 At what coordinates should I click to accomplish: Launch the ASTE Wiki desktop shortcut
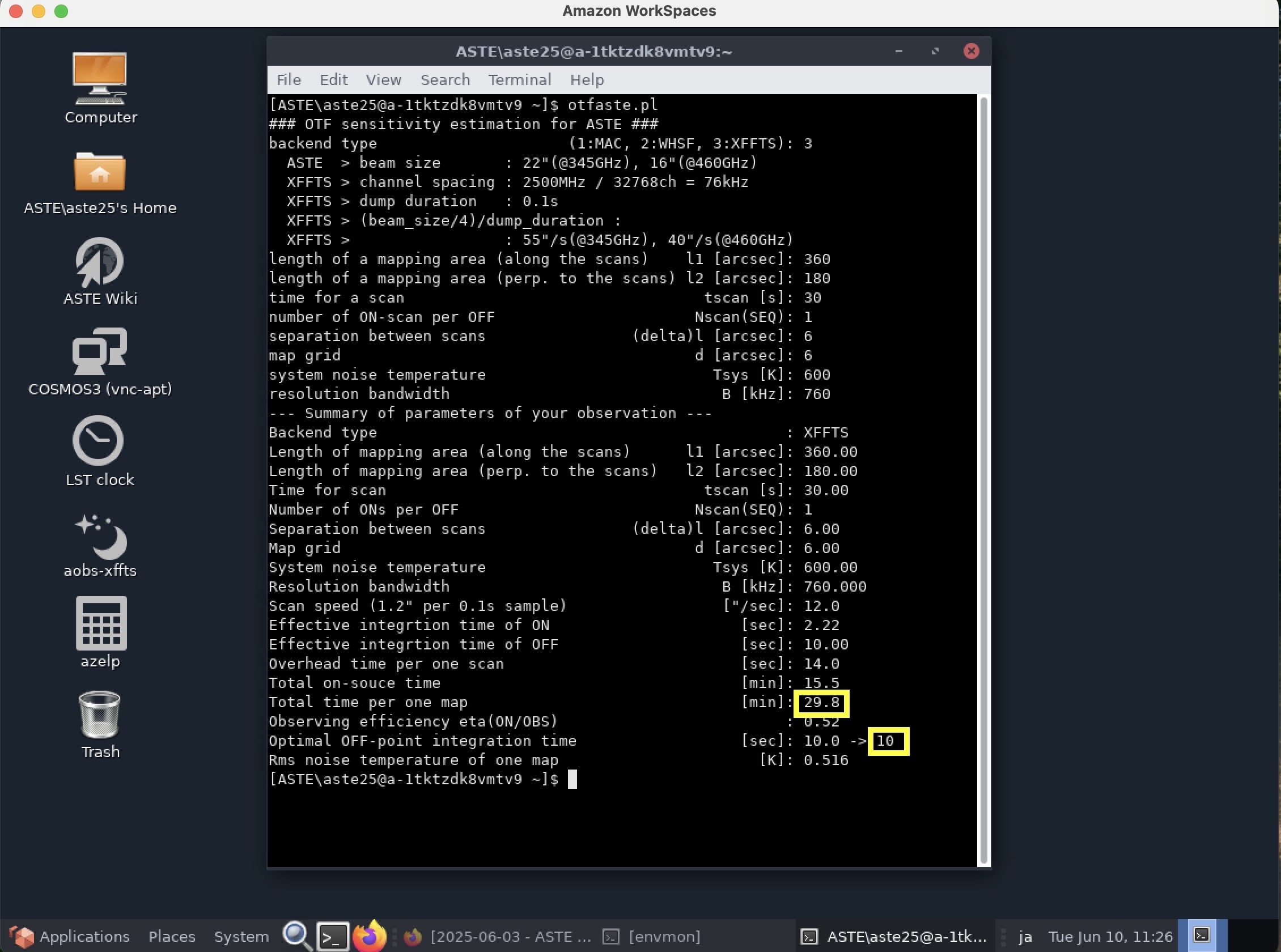100,262
